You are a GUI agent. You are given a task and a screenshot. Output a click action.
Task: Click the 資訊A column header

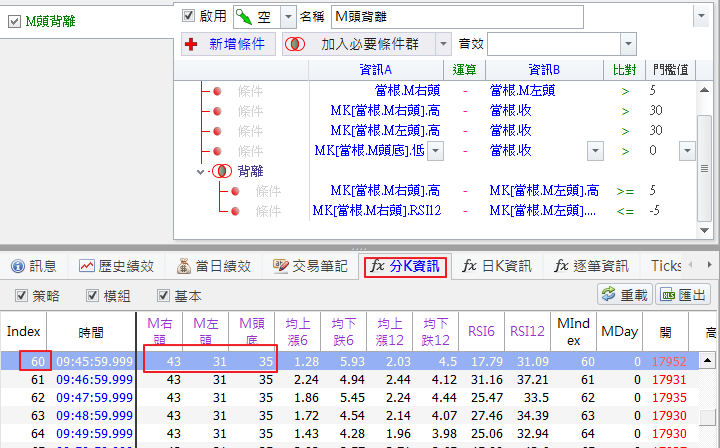[x=376, y=70]
